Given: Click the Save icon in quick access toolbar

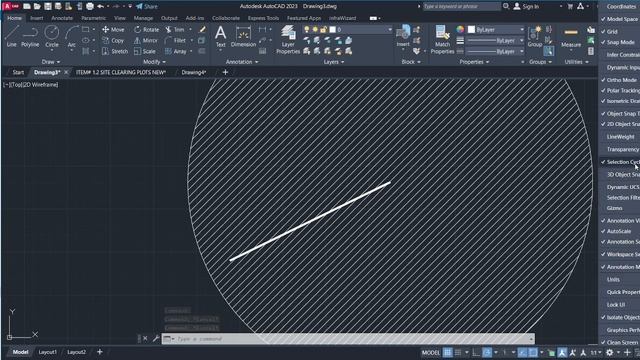Looking at the screenshot, I should tap(48, 6).
